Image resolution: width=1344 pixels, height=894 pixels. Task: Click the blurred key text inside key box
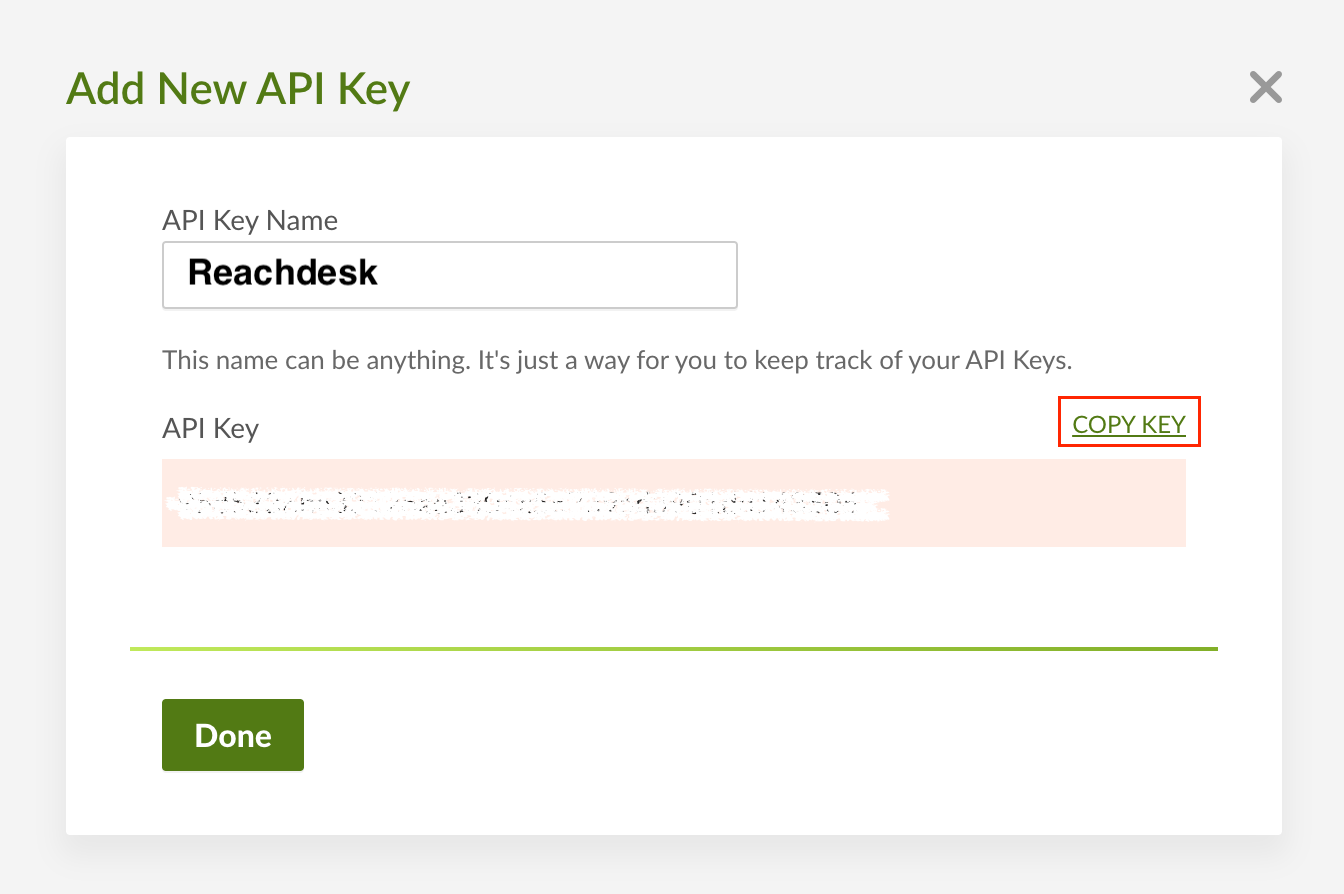click(530, 503)
